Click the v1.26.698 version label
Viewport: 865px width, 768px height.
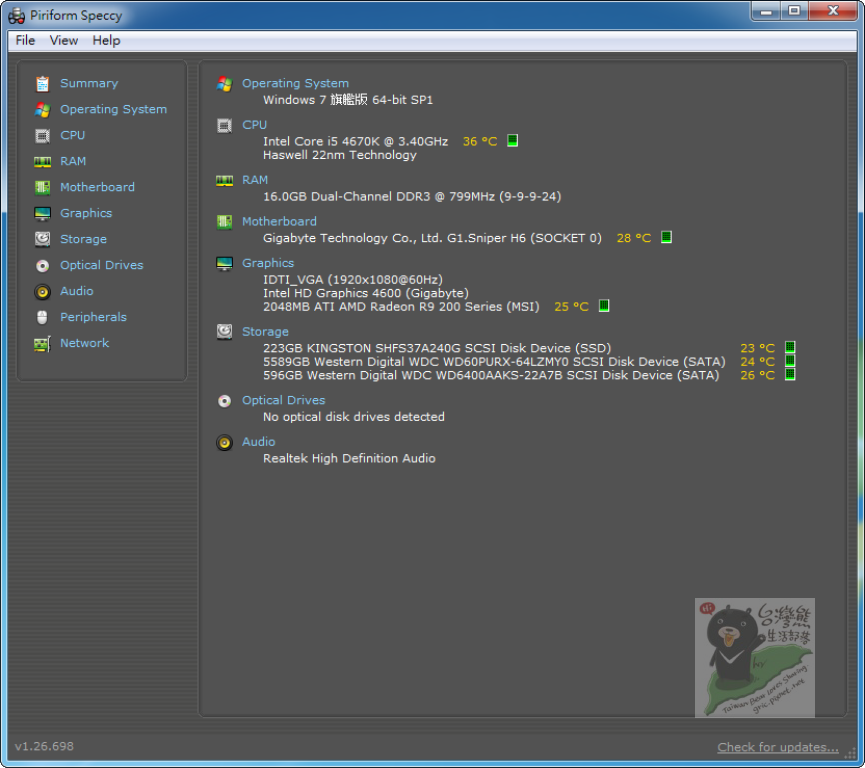click(x=44, y=746)
